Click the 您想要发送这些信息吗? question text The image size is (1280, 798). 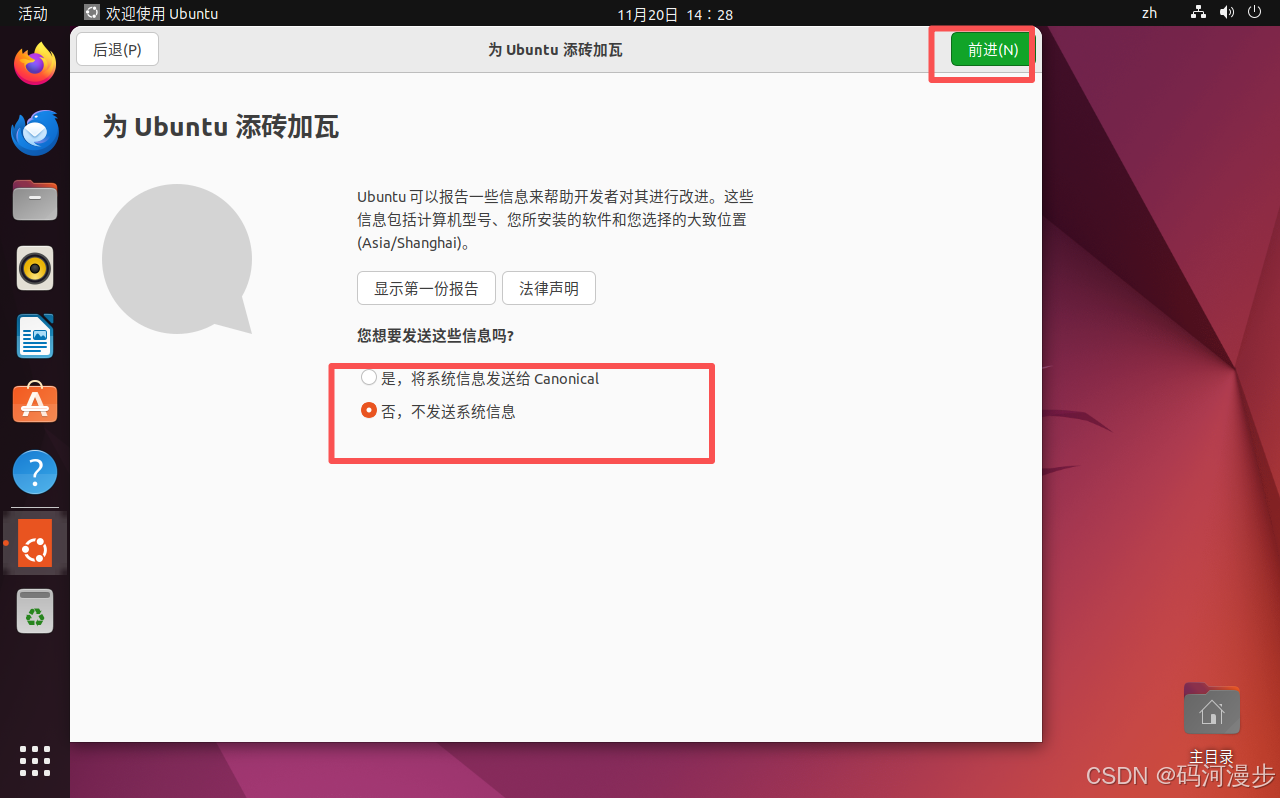436,335
